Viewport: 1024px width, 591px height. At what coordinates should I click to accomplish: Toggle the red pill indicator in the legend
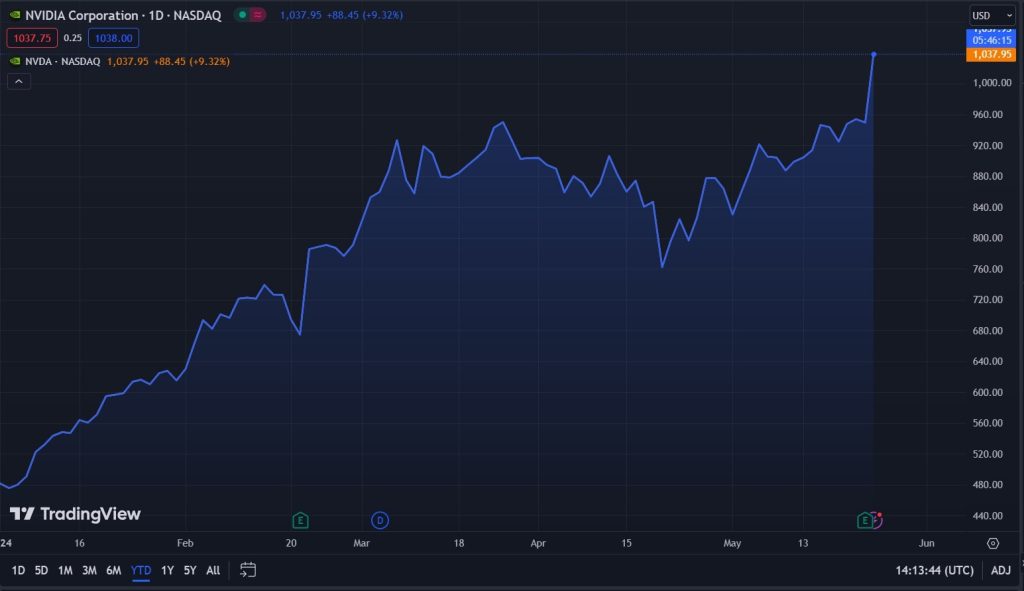coord(257,15)
